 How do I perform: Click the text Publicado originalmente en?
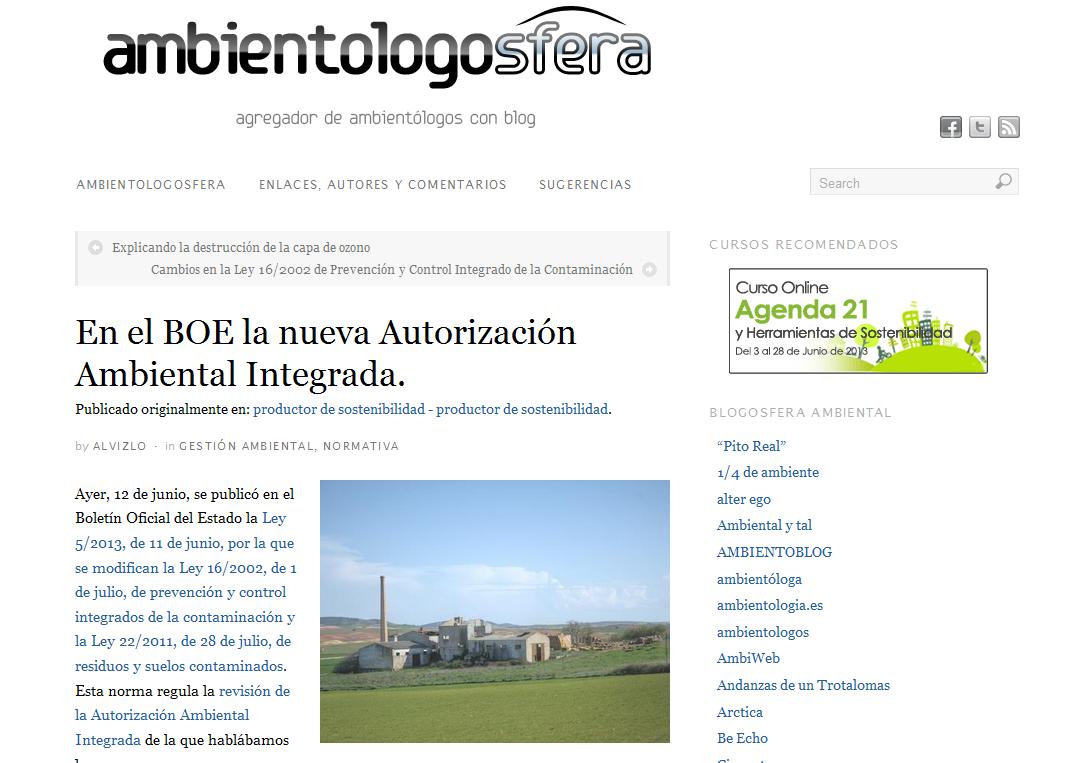(x=162, y=409)
